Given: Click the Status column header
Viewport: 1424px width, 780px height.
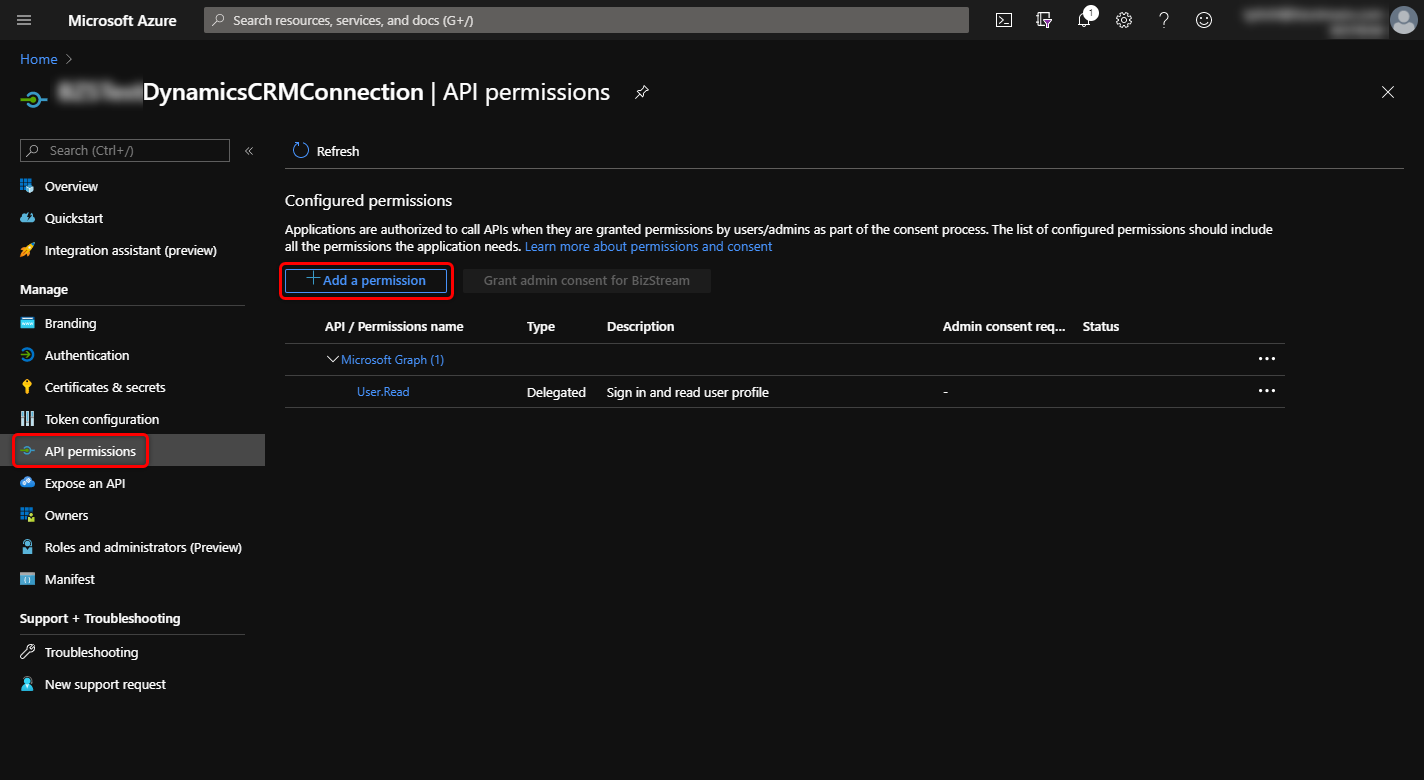Looking at the screenshot, I should tap(1101, 326).
